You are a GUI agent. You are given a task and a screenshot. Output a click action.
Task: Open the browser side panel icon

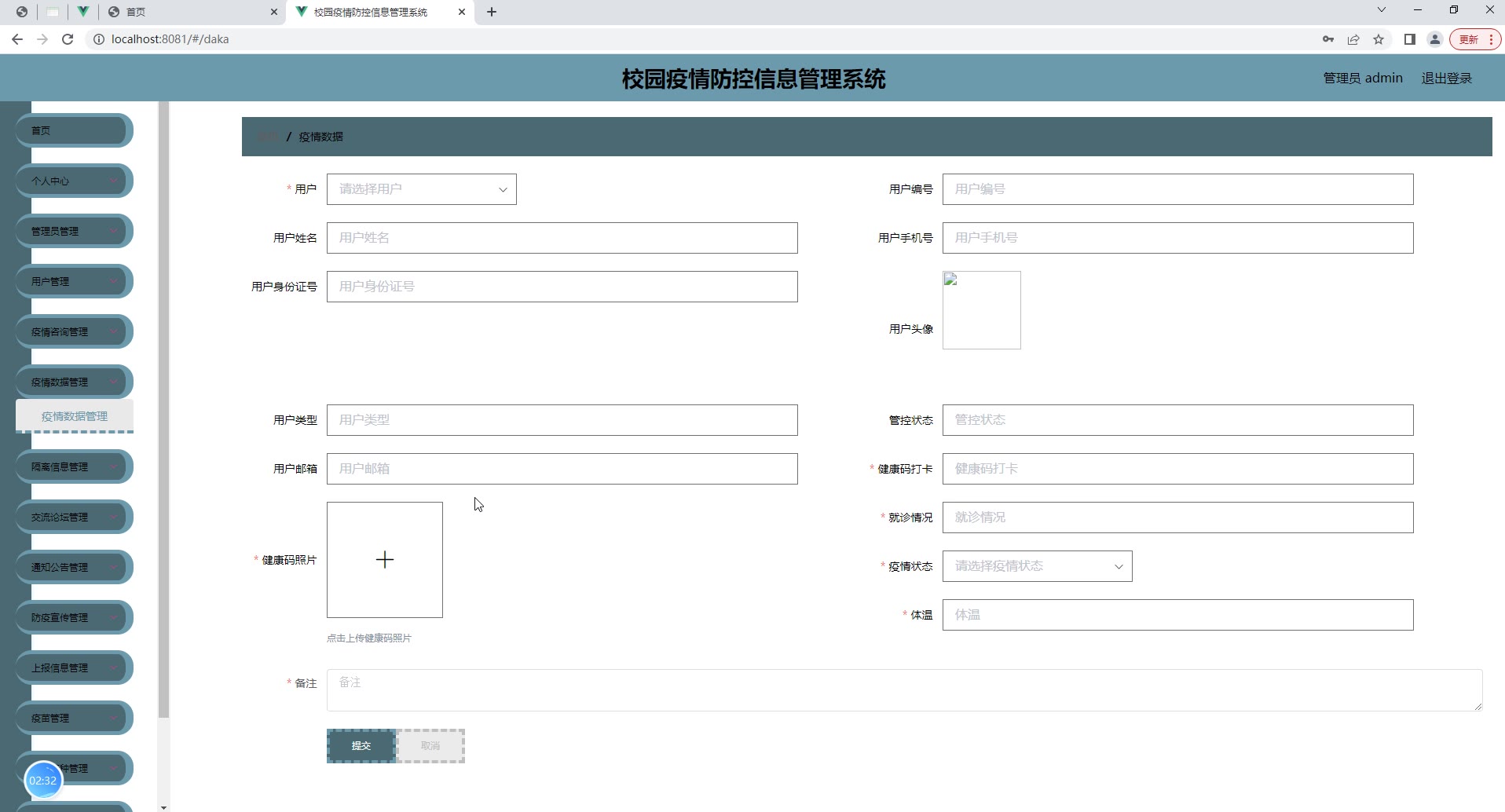tap(1409, 39)
